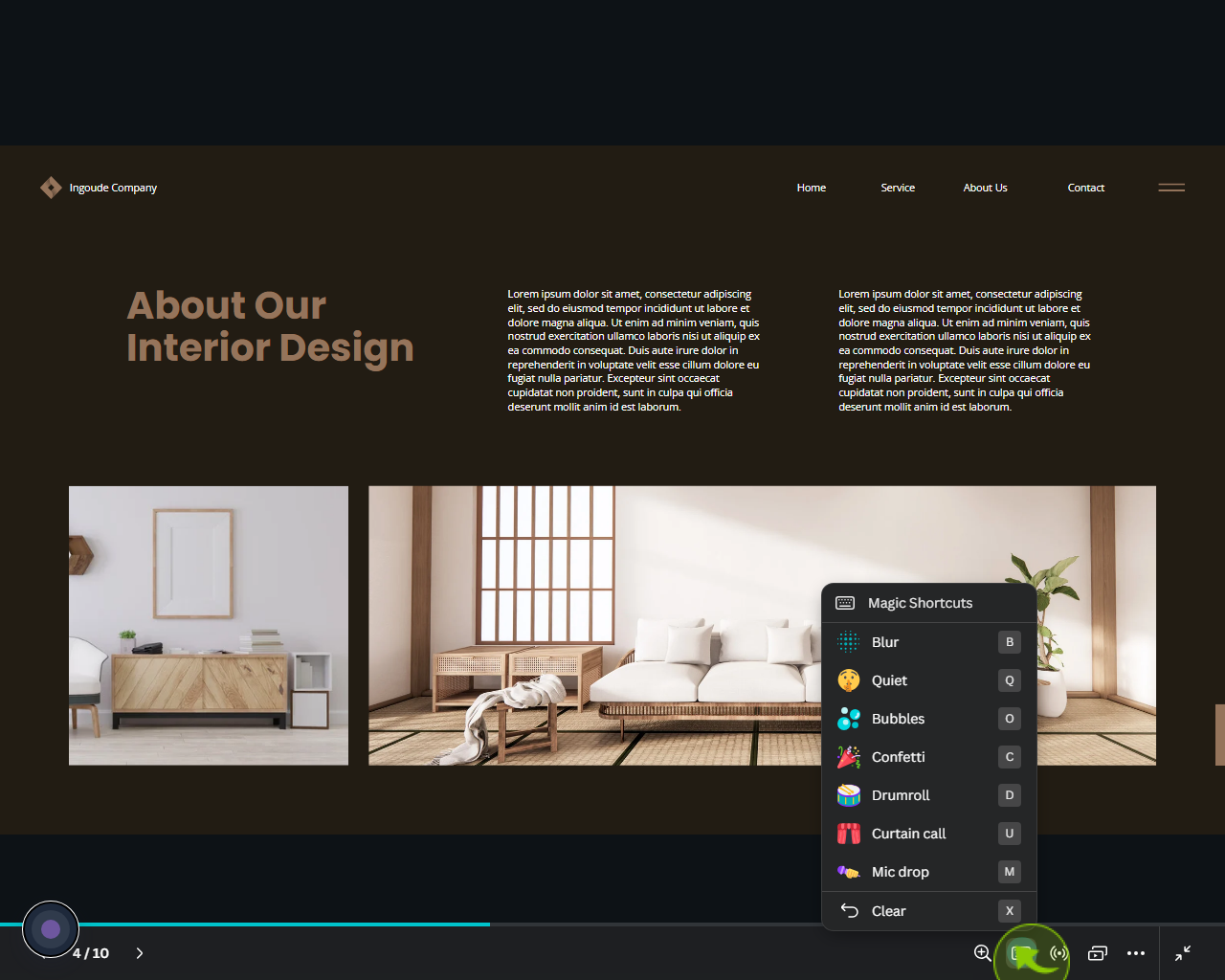Click the U key badge for Curtain call
The height and width of the screenshot is (980, 1225).
point(1010,834)
